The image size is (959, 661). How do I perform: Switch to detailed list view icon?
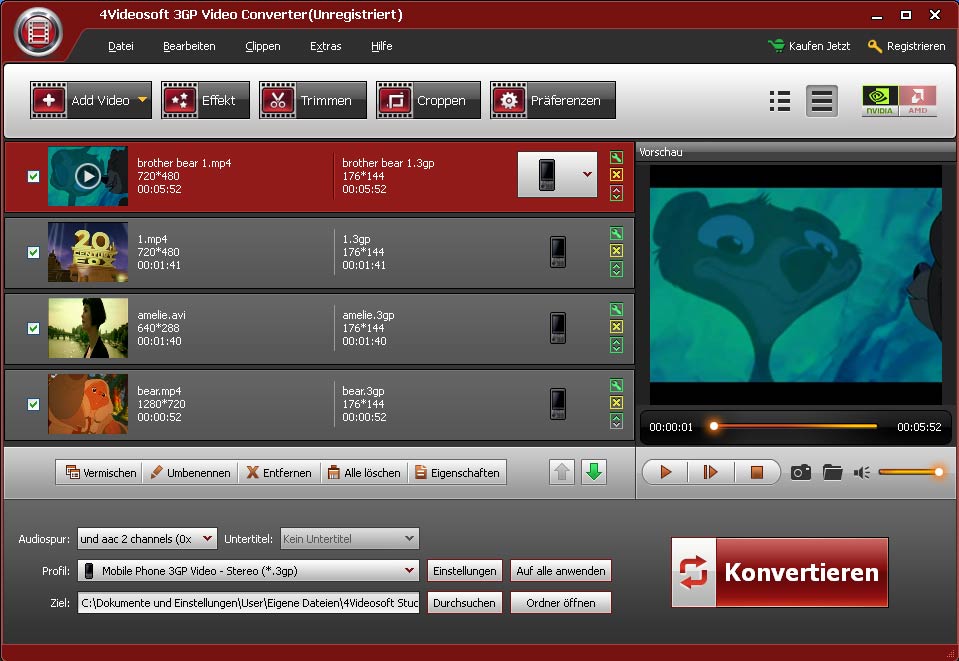780,101
